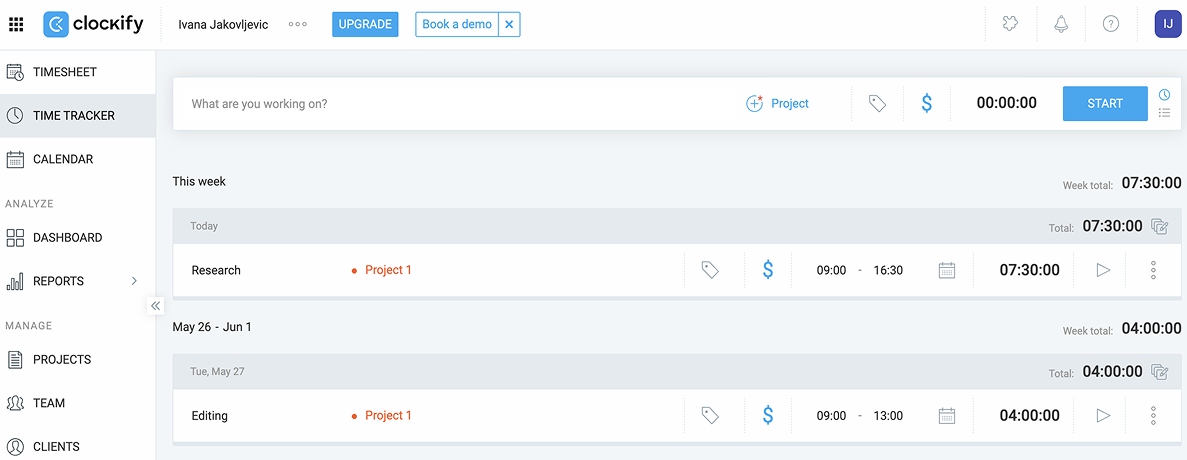Open the apps grid menu icon
The width and height of the screenshot is (1187, 460).
16,25
